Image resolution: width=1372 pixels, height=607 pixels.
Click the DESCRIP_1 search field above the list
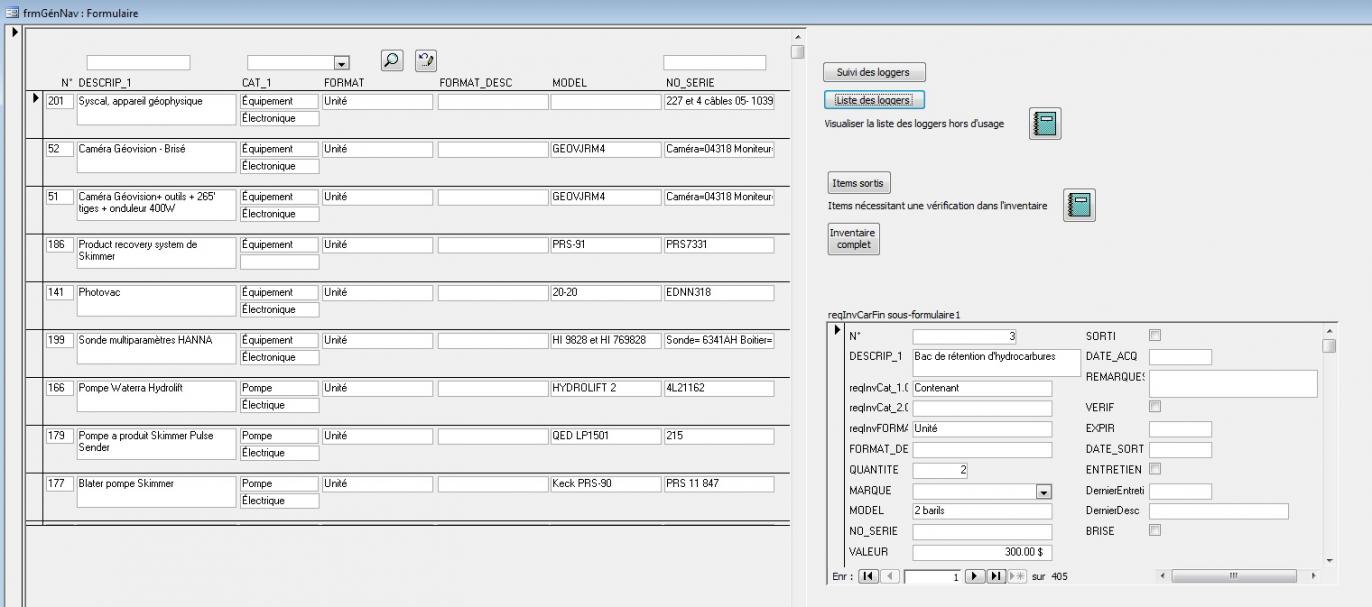(x=138, y=62)
